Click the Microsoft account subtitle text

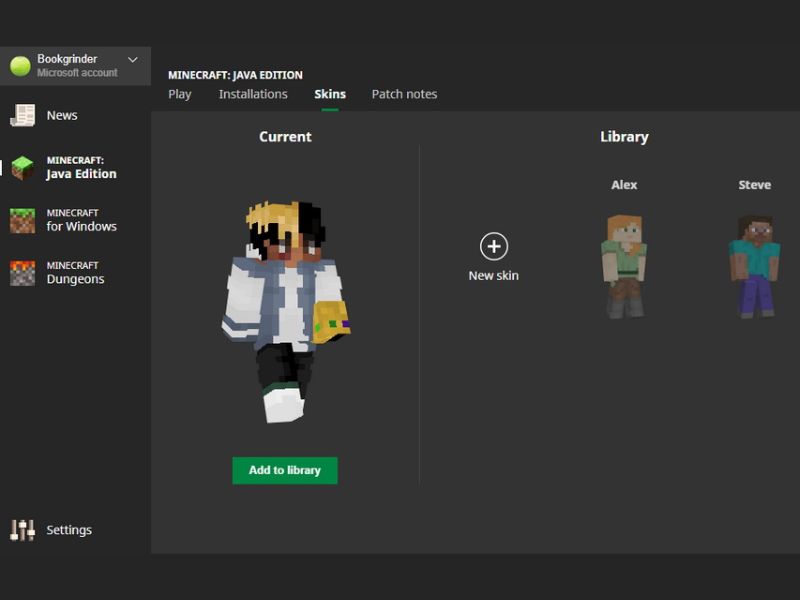pyautogui.click(x=77, y=72)
